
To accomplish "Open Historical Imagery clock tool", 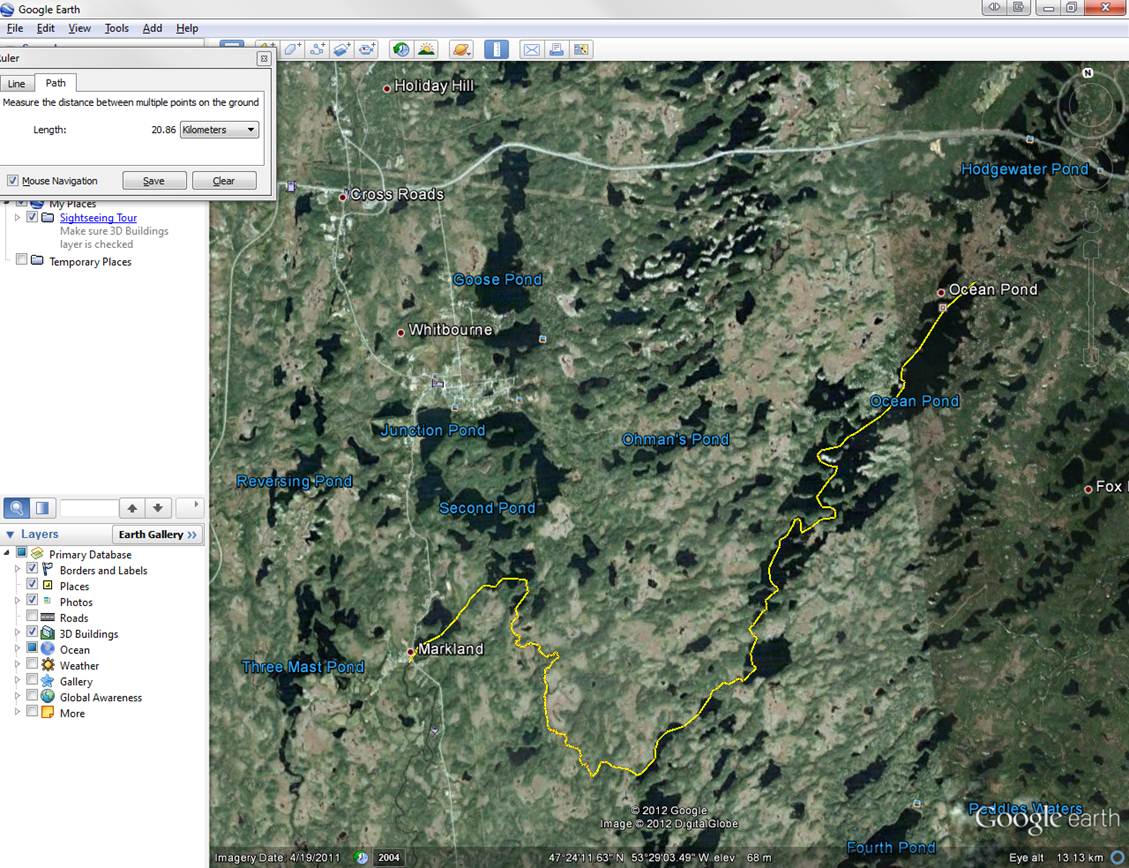I will 400,49.
